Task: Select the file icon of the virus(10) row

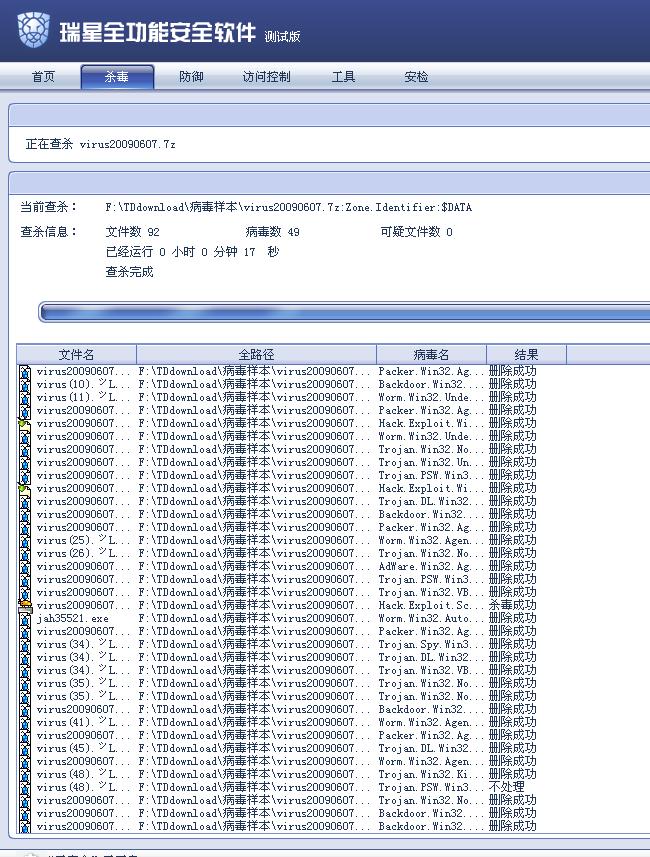Action: coord(25,385)
